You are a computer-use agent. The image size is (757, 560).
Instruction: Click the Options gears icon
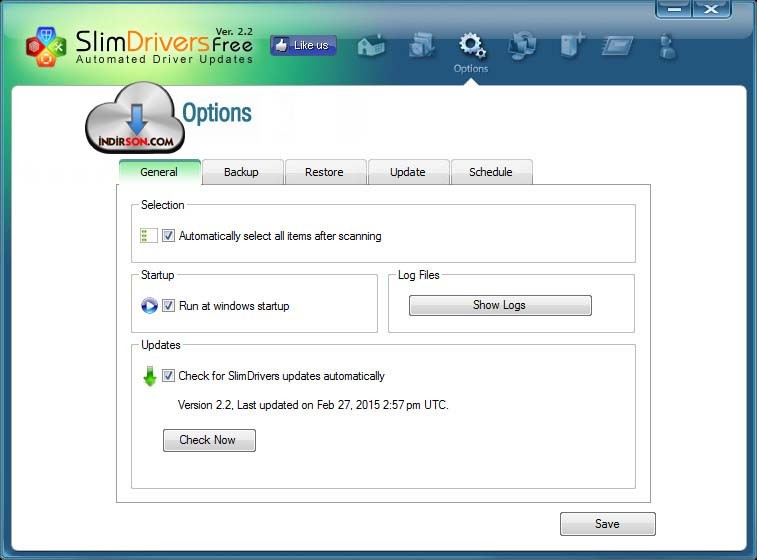pyautogui.click(x=472, y=45)
